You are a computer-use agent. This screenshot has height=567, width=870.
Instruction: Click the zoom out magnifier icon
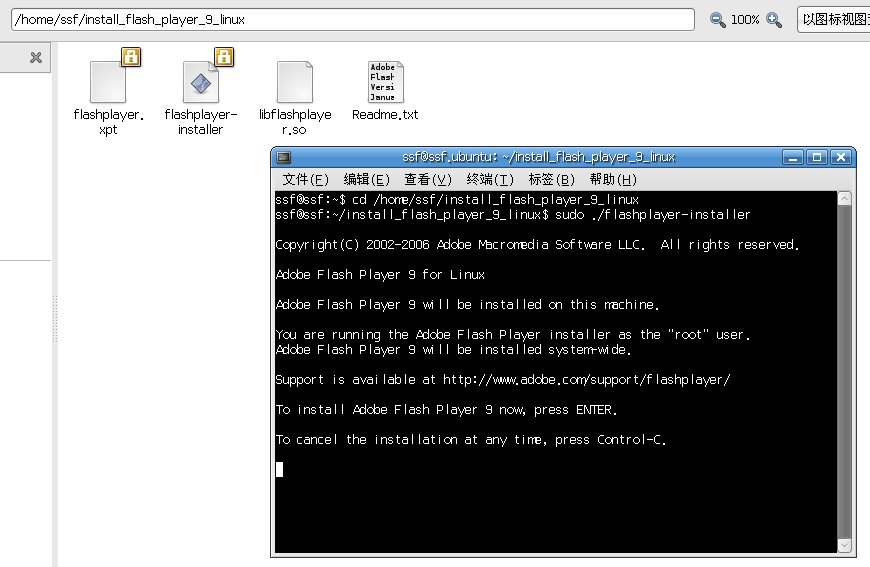717,20
